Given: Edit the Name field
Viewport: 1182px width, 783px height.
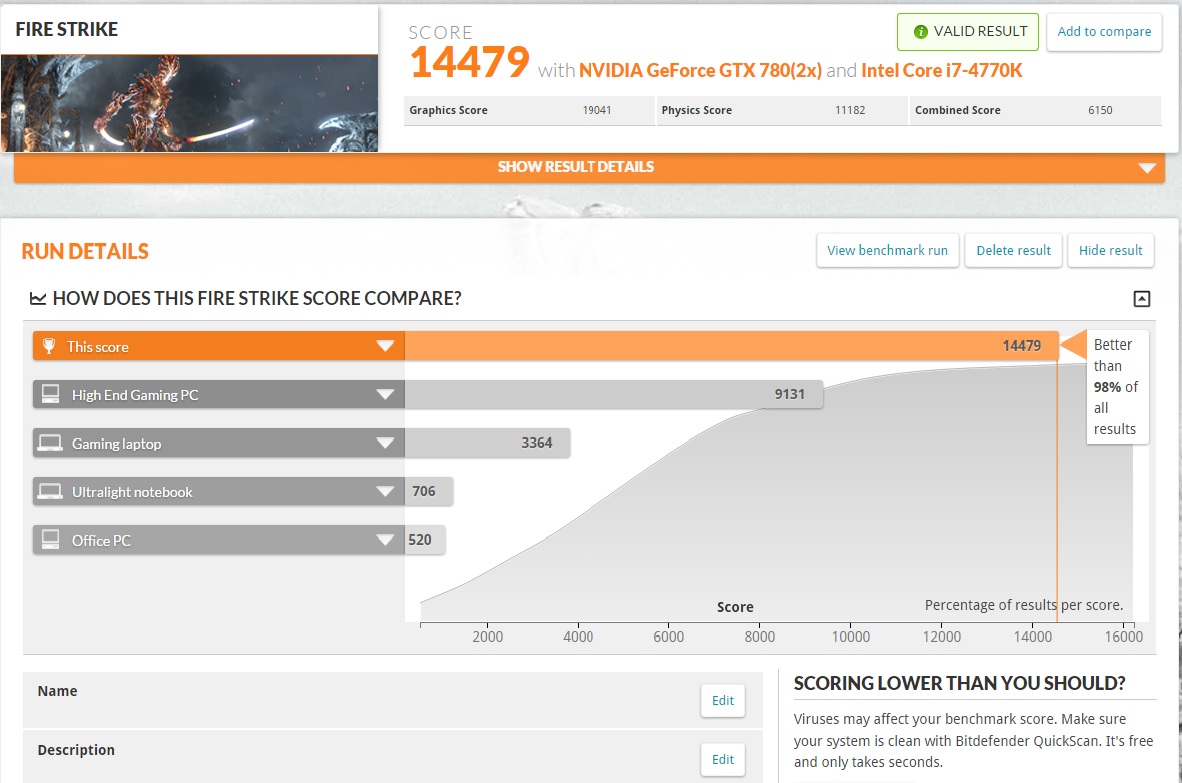Looking at the screenshot, I should point(723,701).
